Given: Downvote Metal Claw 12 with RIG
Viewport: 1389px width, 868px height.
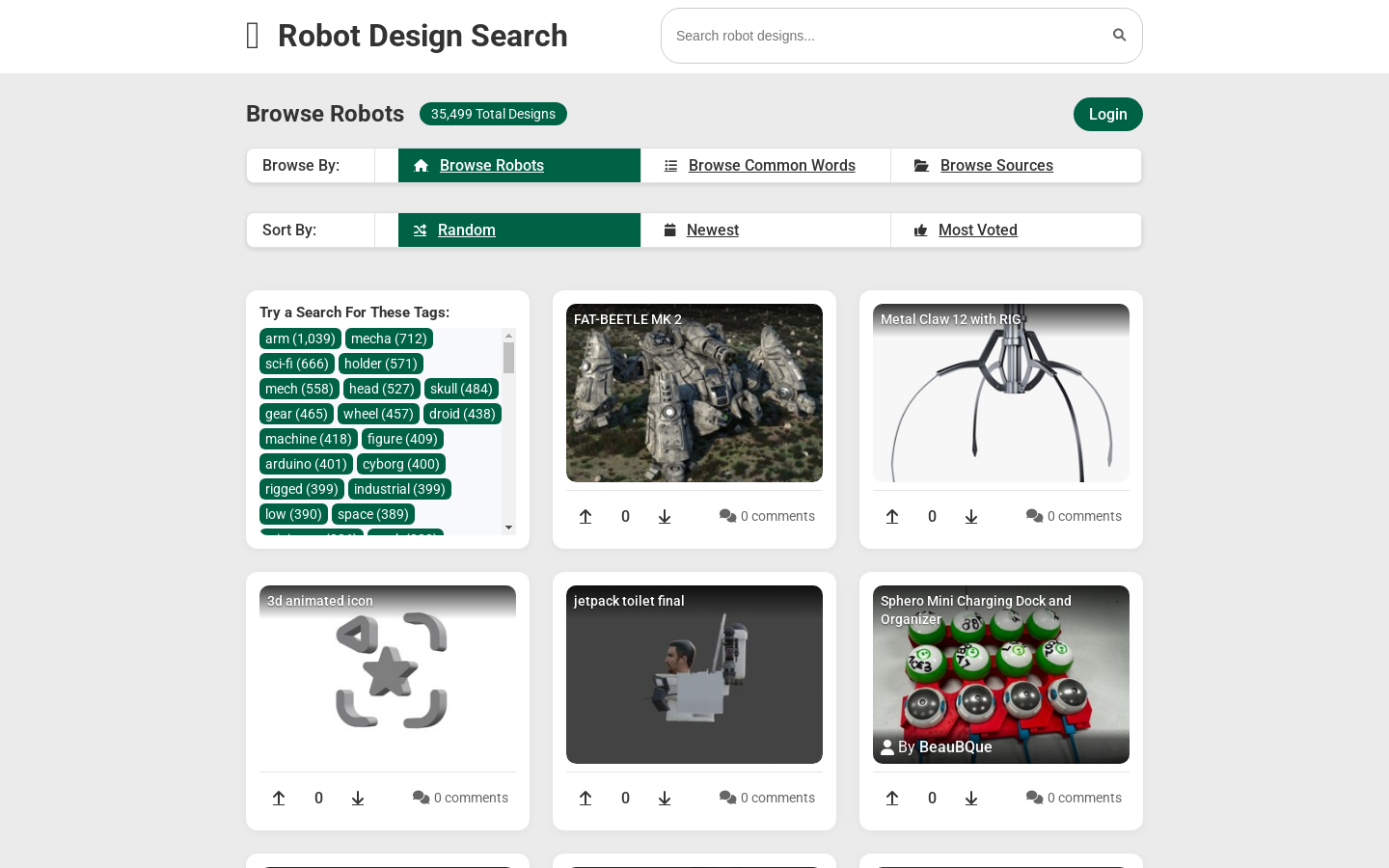Looking at the screenshot, I should click(x=971, y=517).
